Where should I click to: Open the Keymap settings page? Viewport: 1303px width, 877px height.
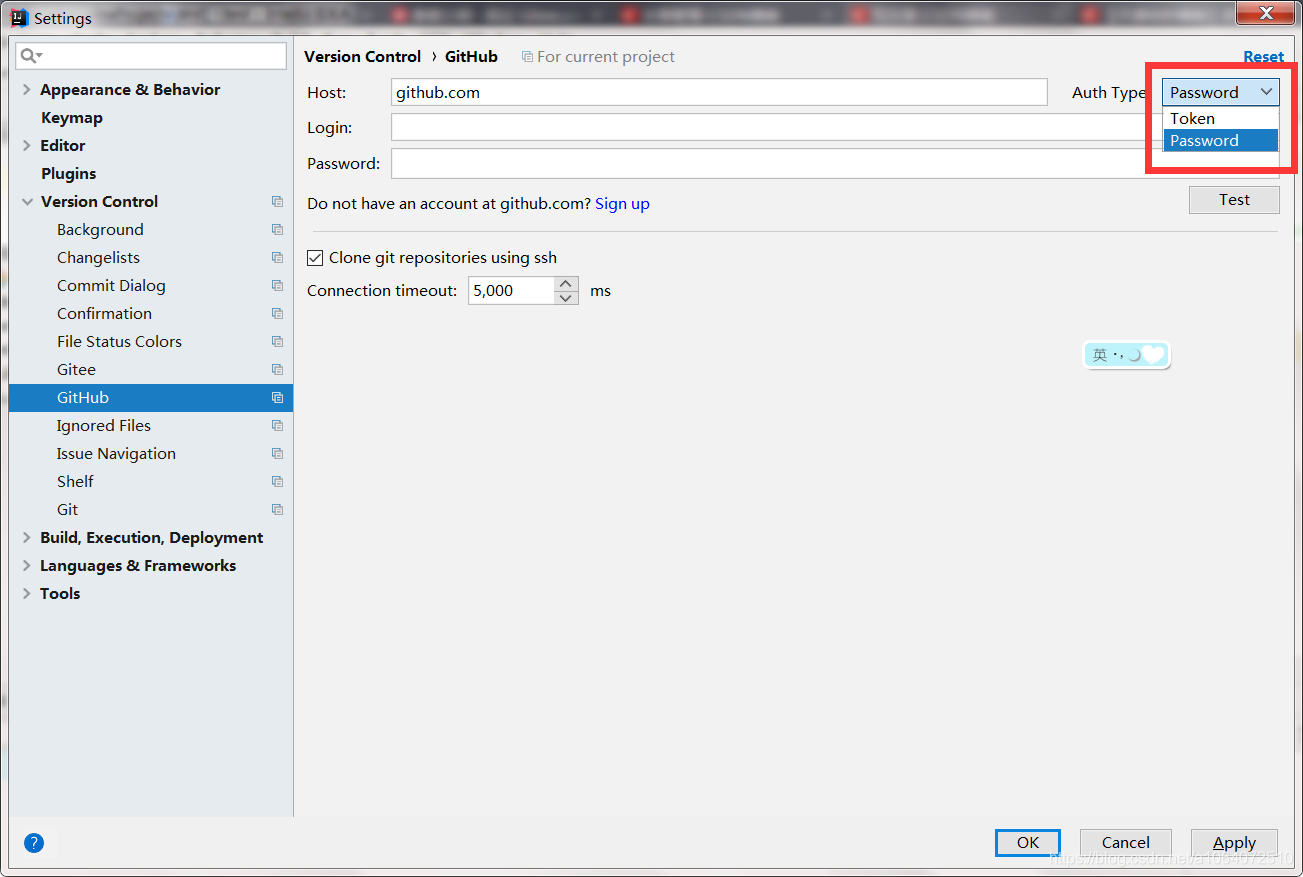72,118
